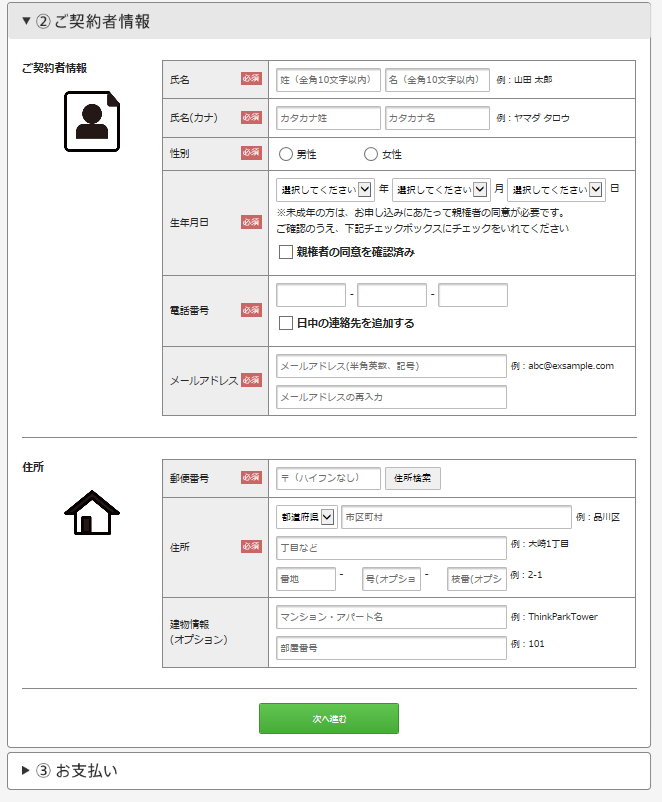This screenshot has width=662, height=802.
Task: Select the 男性 radio button
Action: click(286, 154)
